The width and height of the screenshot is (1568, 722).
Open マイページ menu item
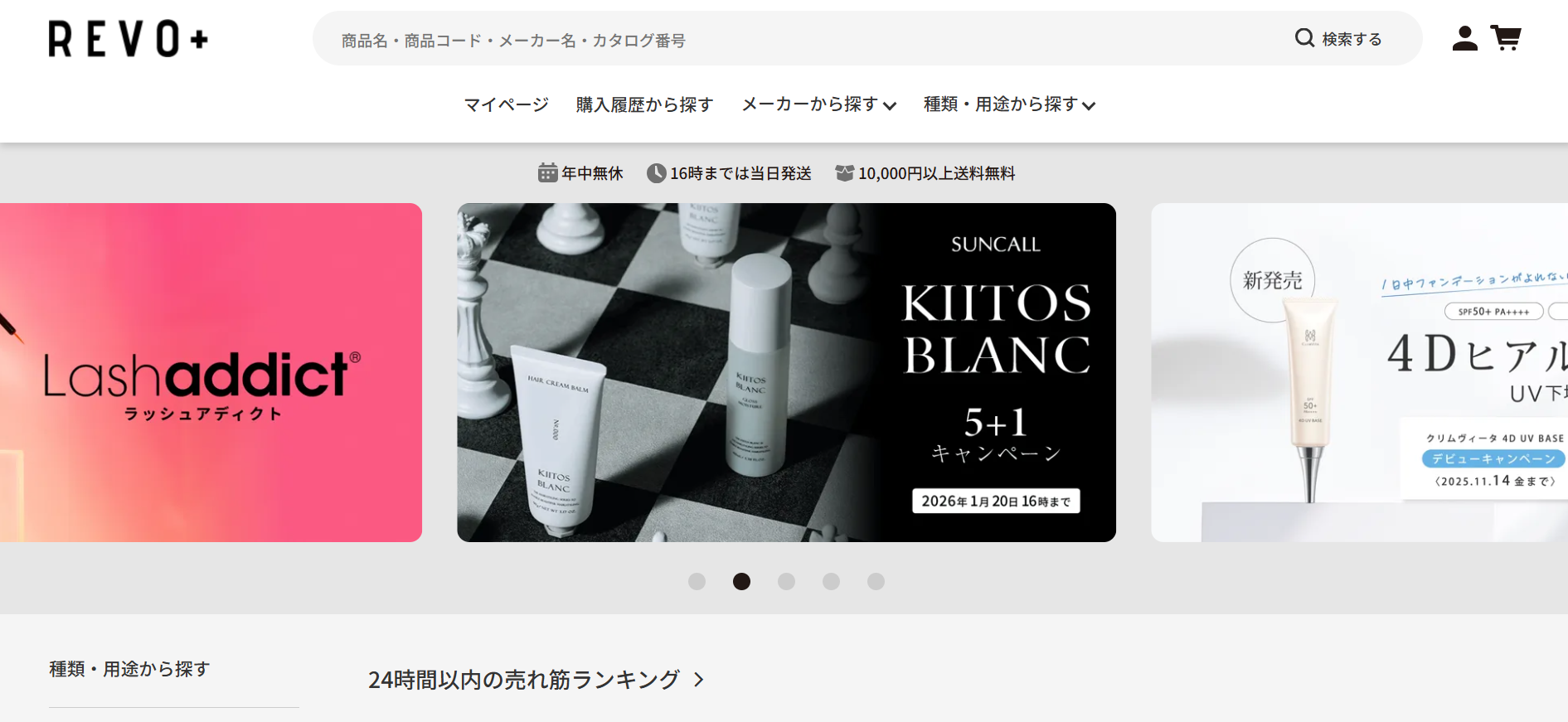point(506,104)
